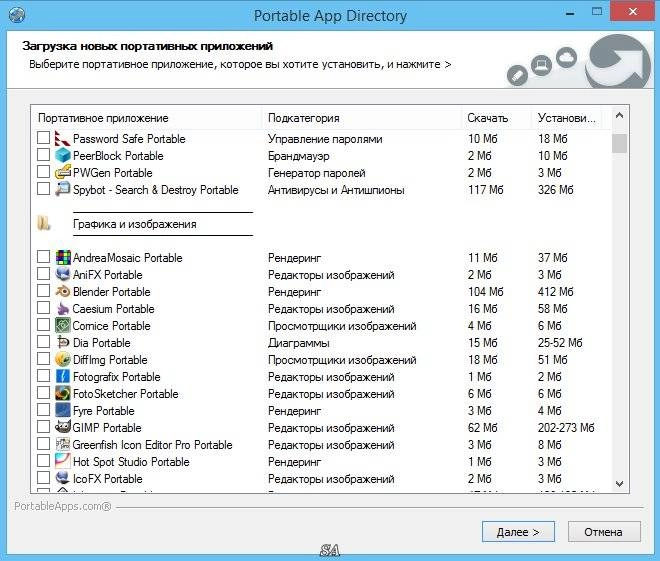660x561 pixels.
Task: Click the PeerBlock Portable cube icon
Action: [63, 155]
